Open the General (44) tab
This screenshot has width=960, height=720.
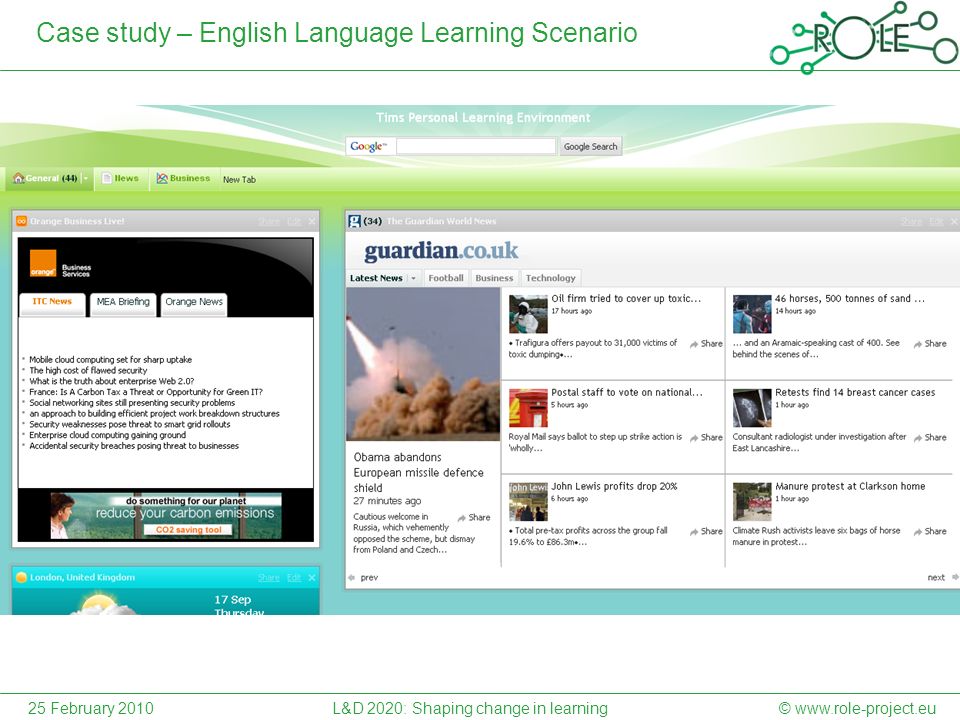(50, 179)
